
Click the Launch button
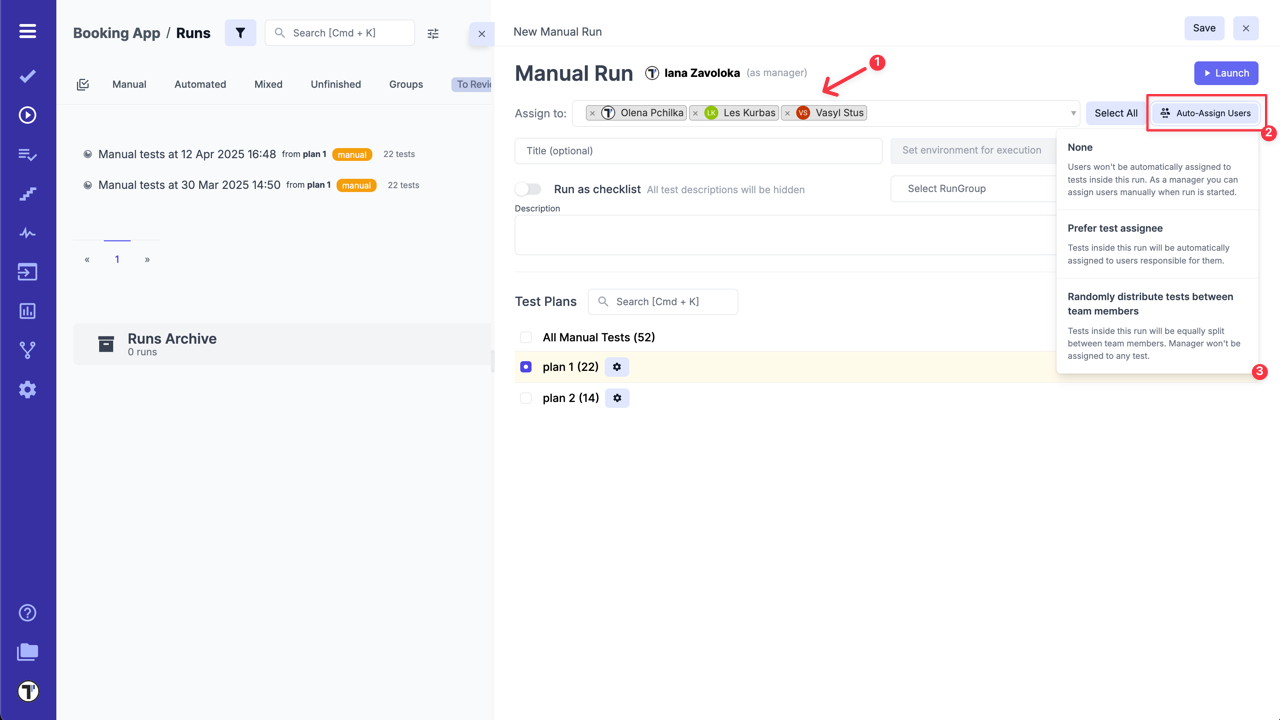coord(1226,72)
